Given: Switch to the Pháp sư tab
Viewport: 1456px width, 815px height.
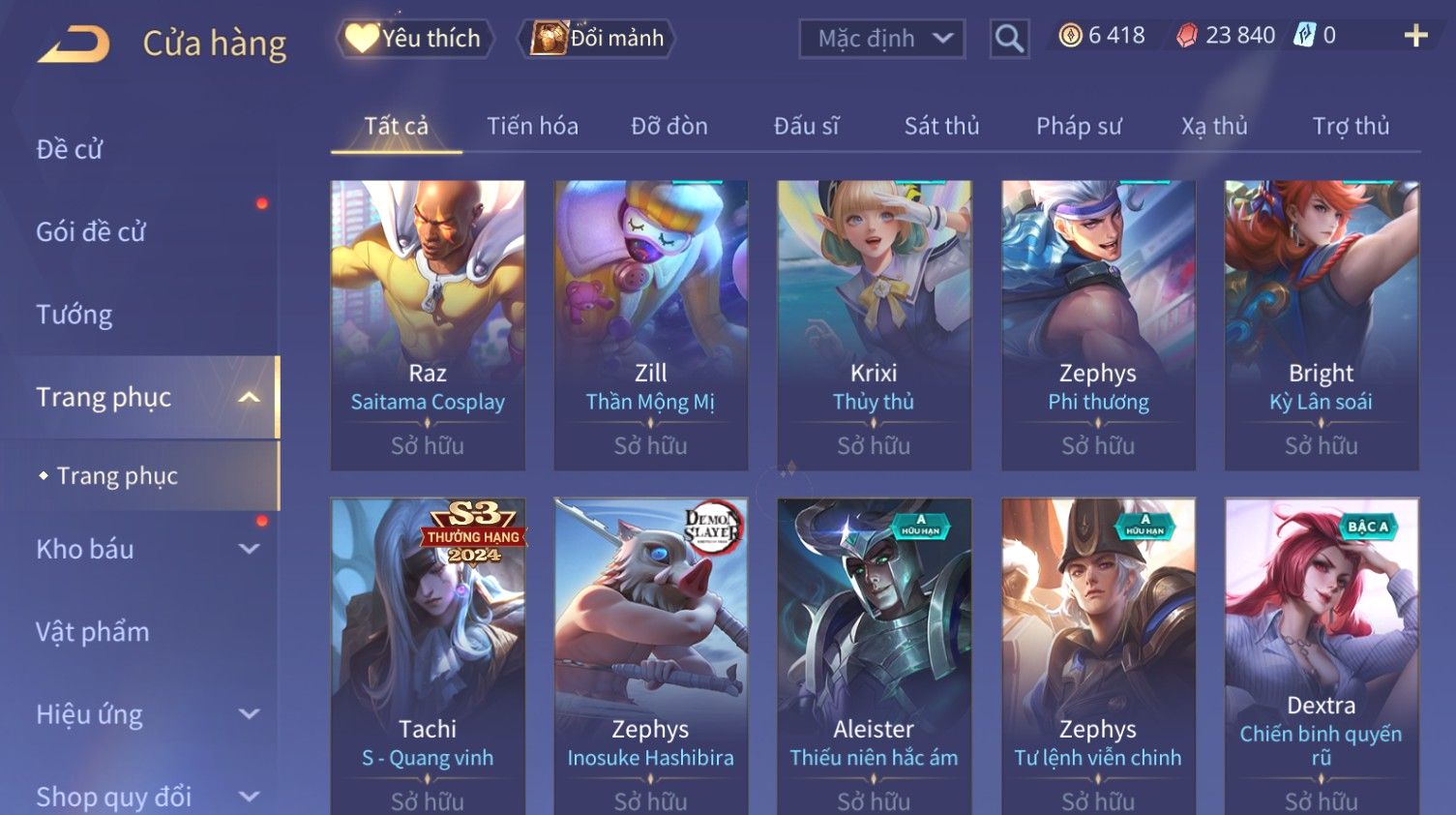Looking at the screenshot, I should pyautogui.click(x=1079, y=126).
